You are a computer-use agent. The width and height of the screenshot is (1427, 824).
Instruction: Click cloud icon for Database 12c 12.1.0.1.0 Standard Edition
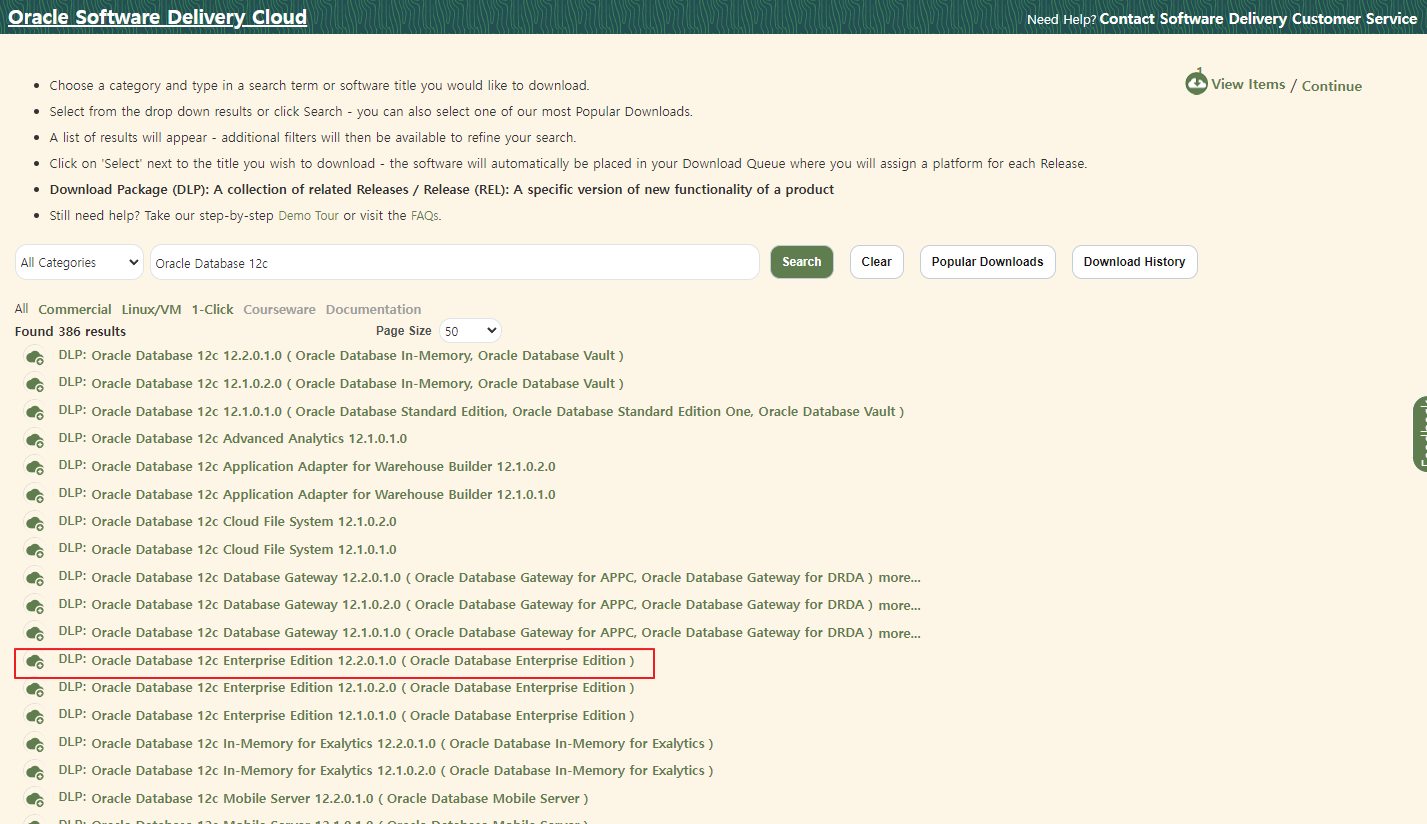click(35, 412)
